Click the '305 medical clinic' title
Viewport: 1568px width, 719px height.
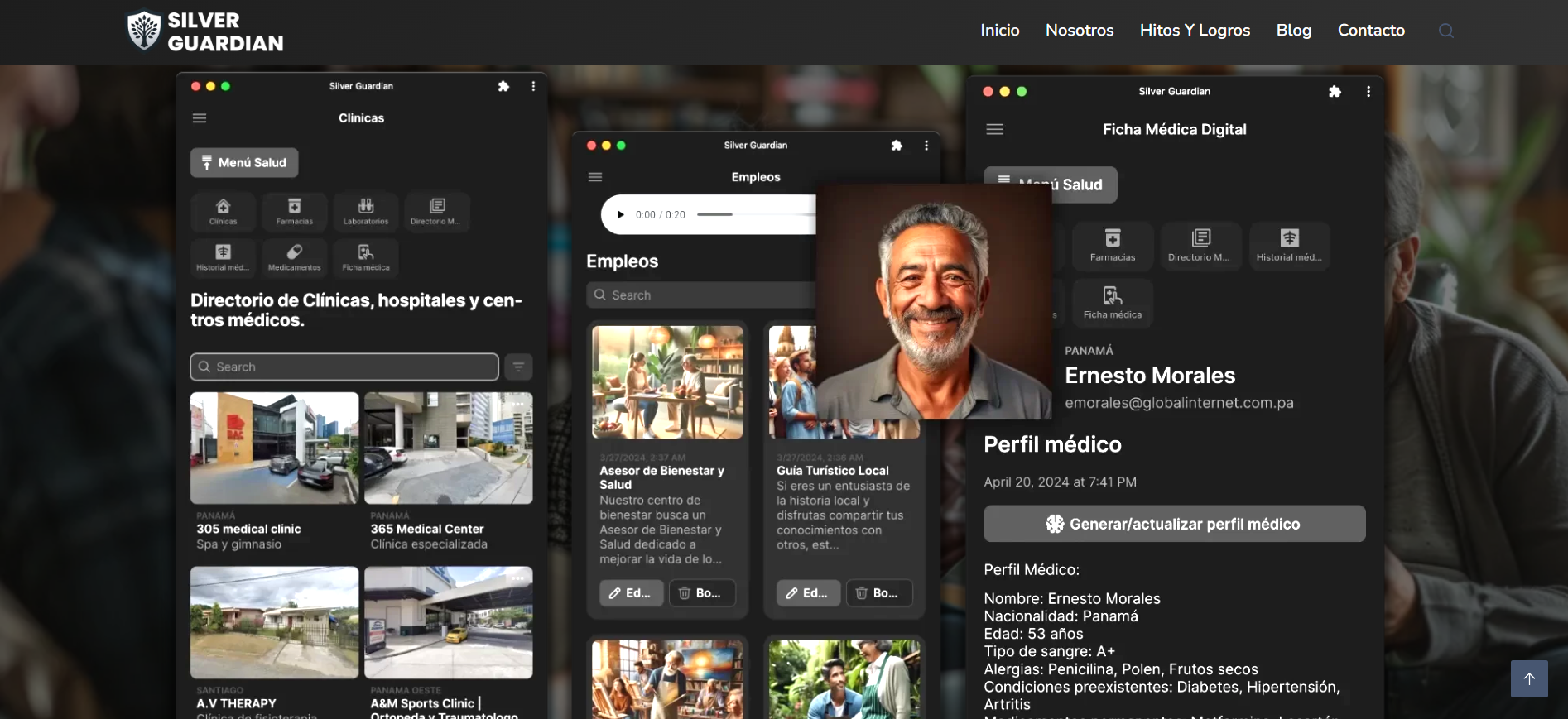[x=248, y=529]
